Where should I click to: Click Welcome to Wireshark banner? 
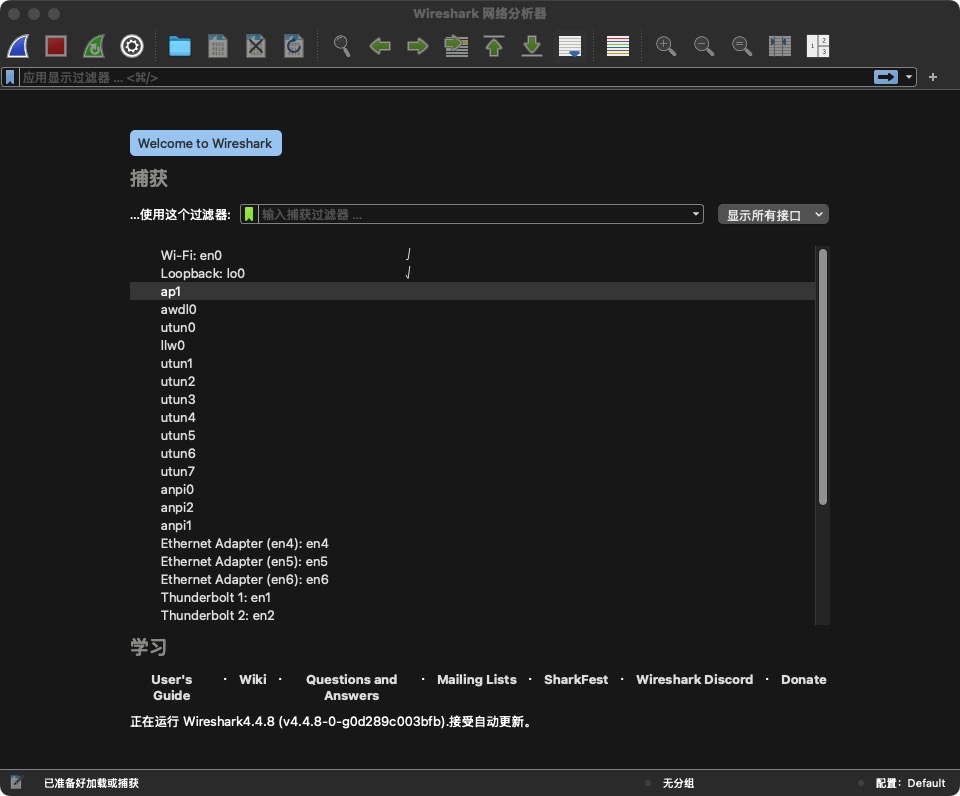pos(206,143)
